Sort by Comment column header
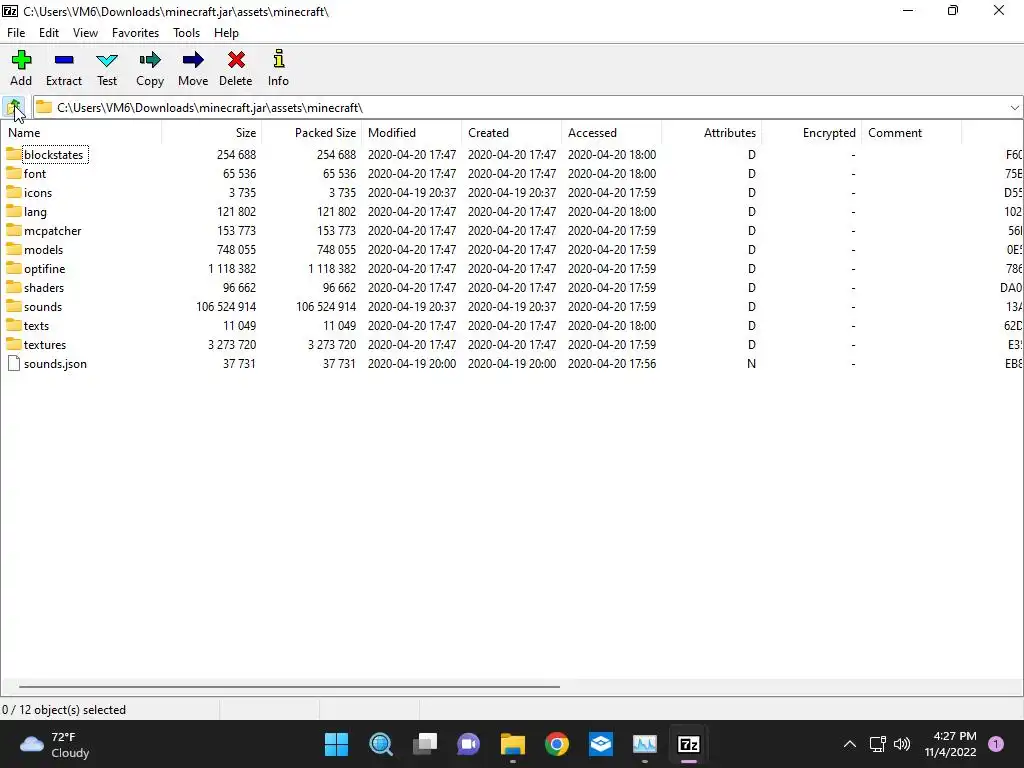The height and width of the screenshot is (768, 1024). click(911, 133)
